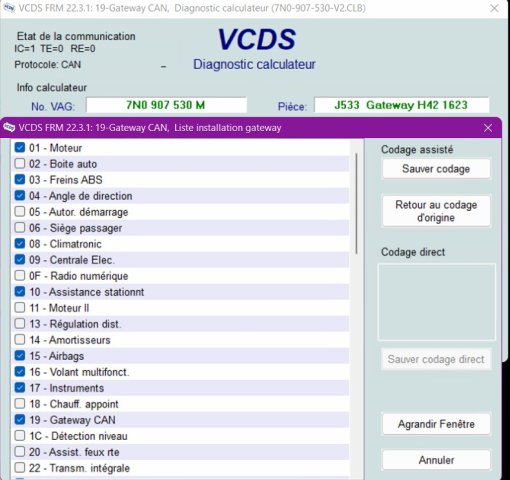Image resolution: width=510 pixels, height=480 pixels.
Task: Select the '01 - Moteur' label text
Action: 55,148
